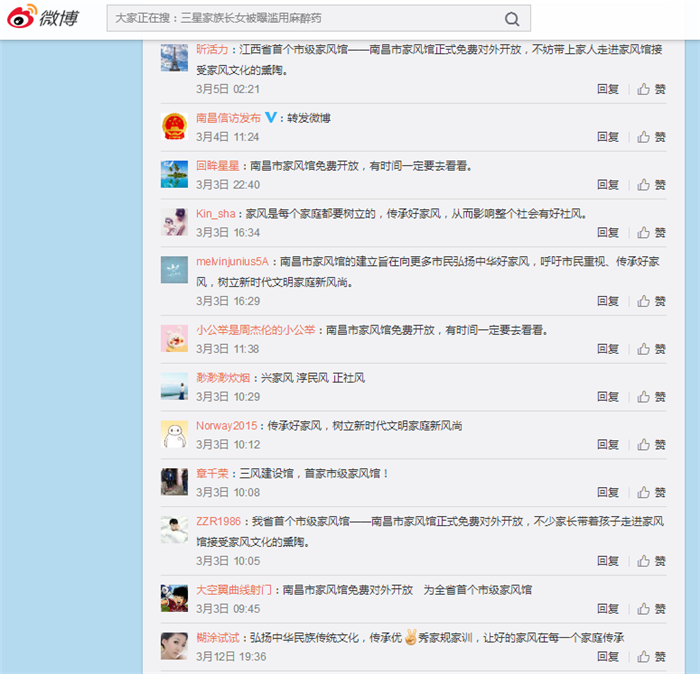This screenshot has height=674, width=700.
Task: Reply to 回眸星星's comment
Action: pos(607,185)
